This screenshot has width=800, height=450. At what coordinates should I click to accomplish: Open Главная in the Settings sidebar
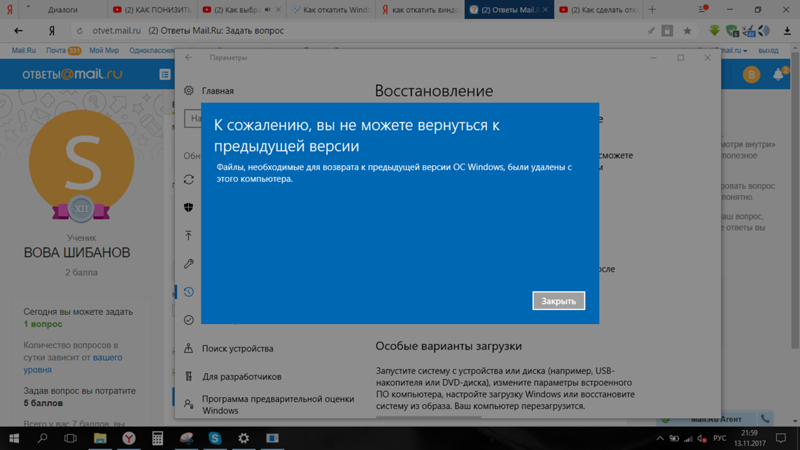(217, 91)
